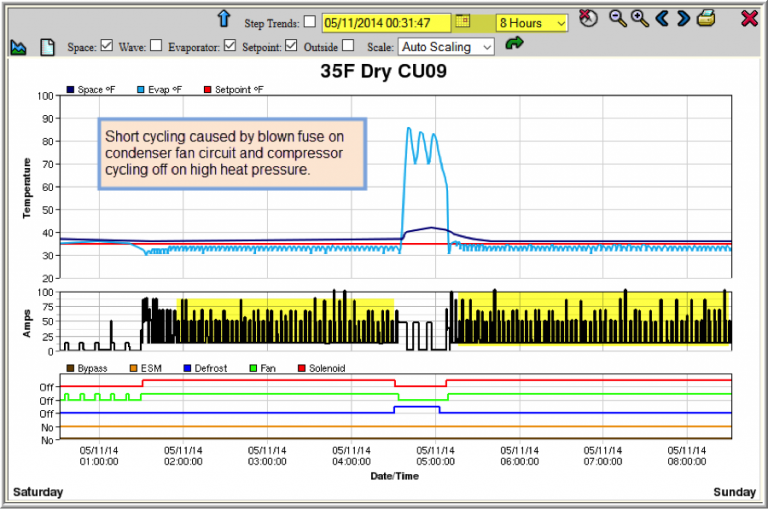The width and height of the screenshot is (768, 509).
Task: Go to next time period arrow
Action: (x=683, y=19)
